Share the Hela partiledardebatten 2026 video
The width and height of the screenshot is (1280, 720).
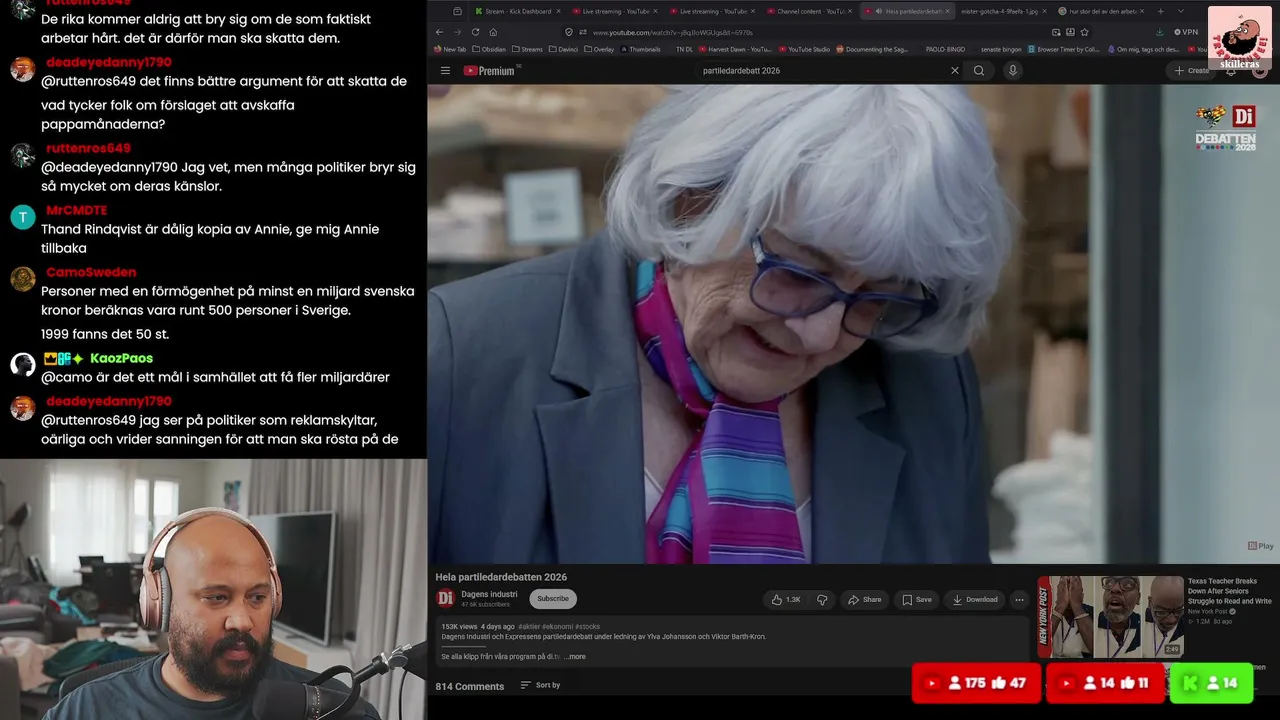click(x=865, y=600)
